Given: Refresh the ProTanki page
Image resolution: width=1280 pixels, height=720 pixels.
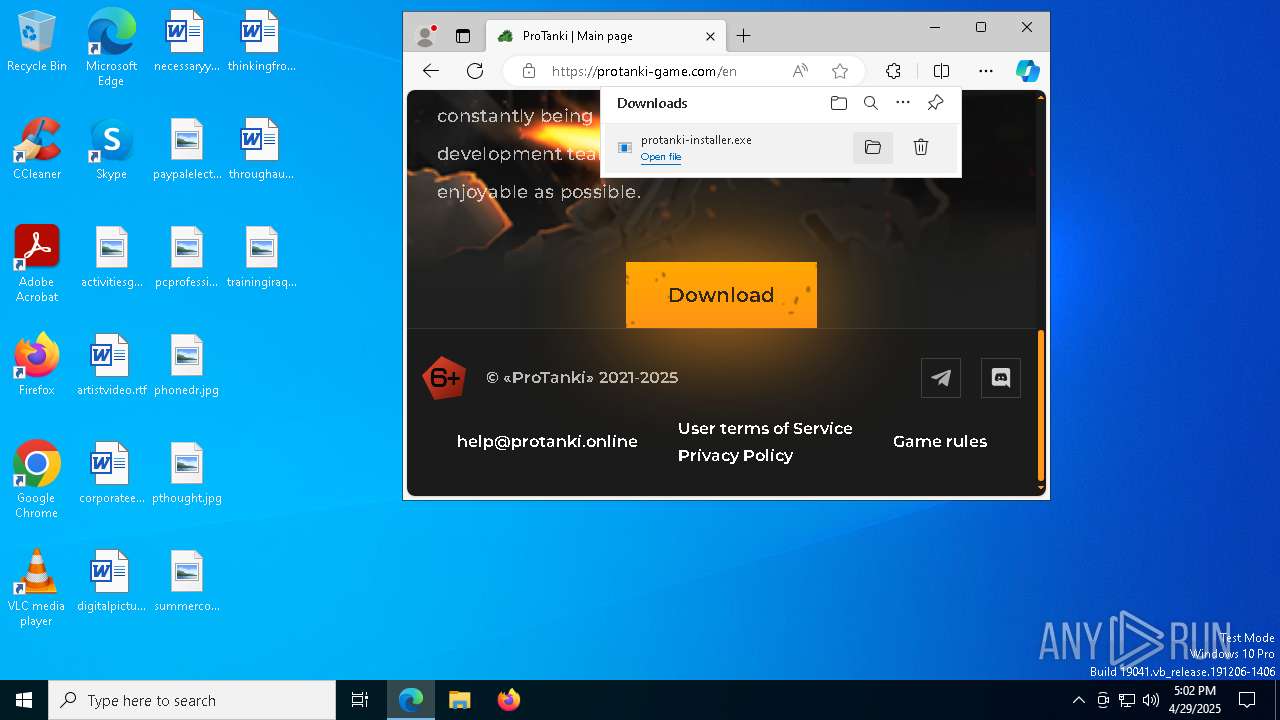Looking at the screenshot, I should click(475, 71).
